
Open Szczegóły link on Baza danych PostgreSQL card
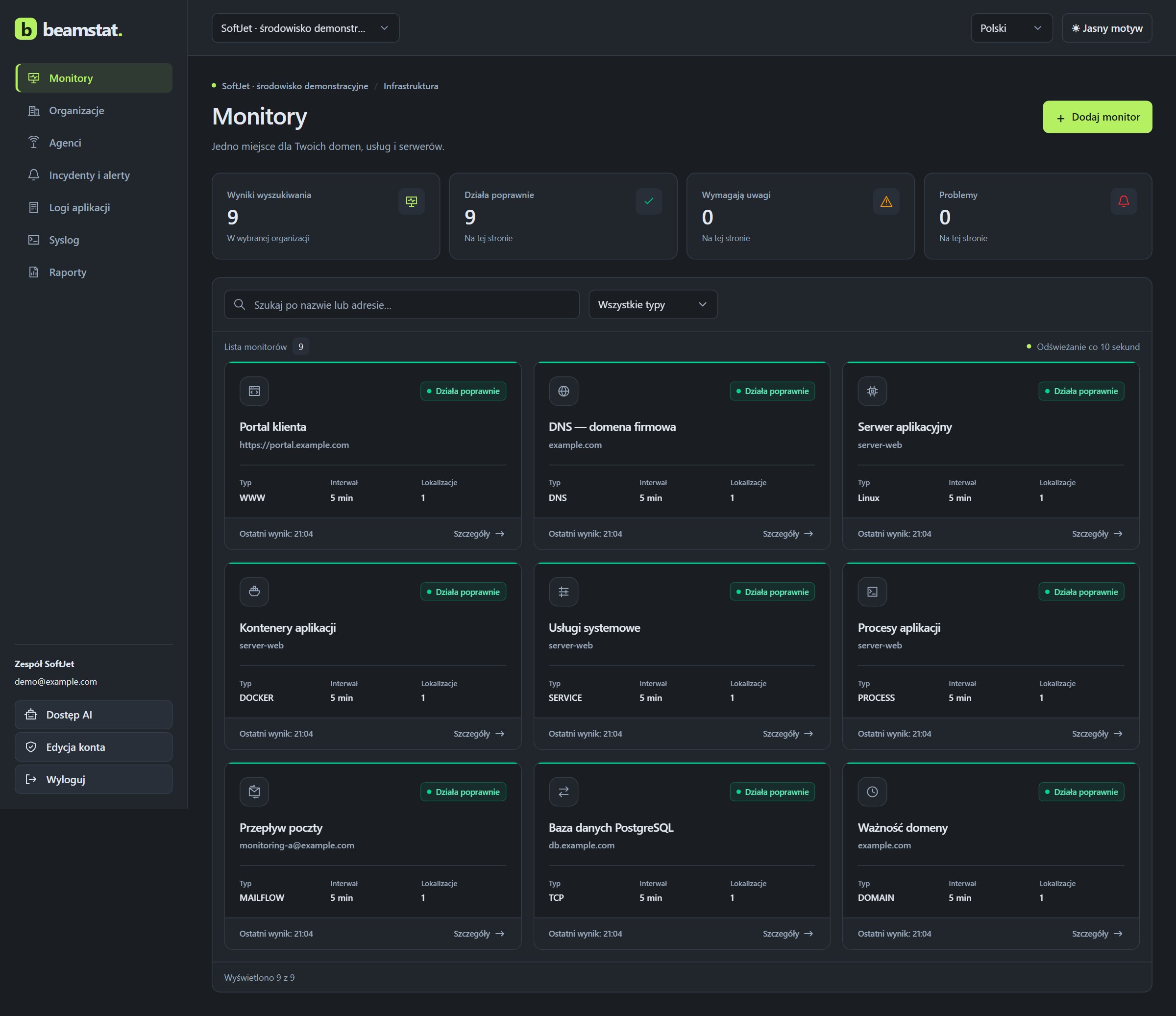788,934
